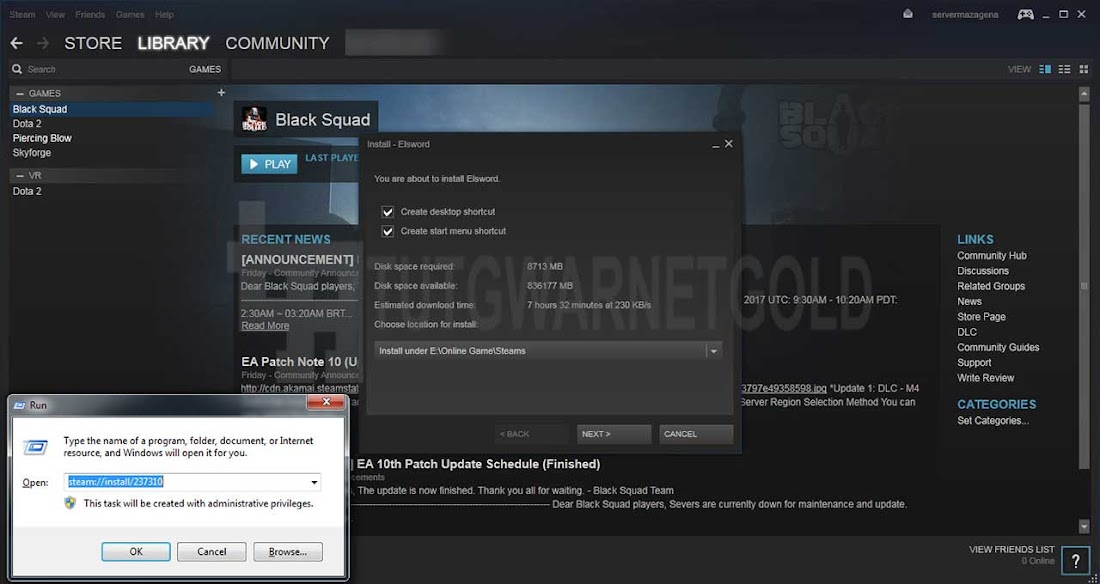Collapse the VR category

(x=20, y=175)
